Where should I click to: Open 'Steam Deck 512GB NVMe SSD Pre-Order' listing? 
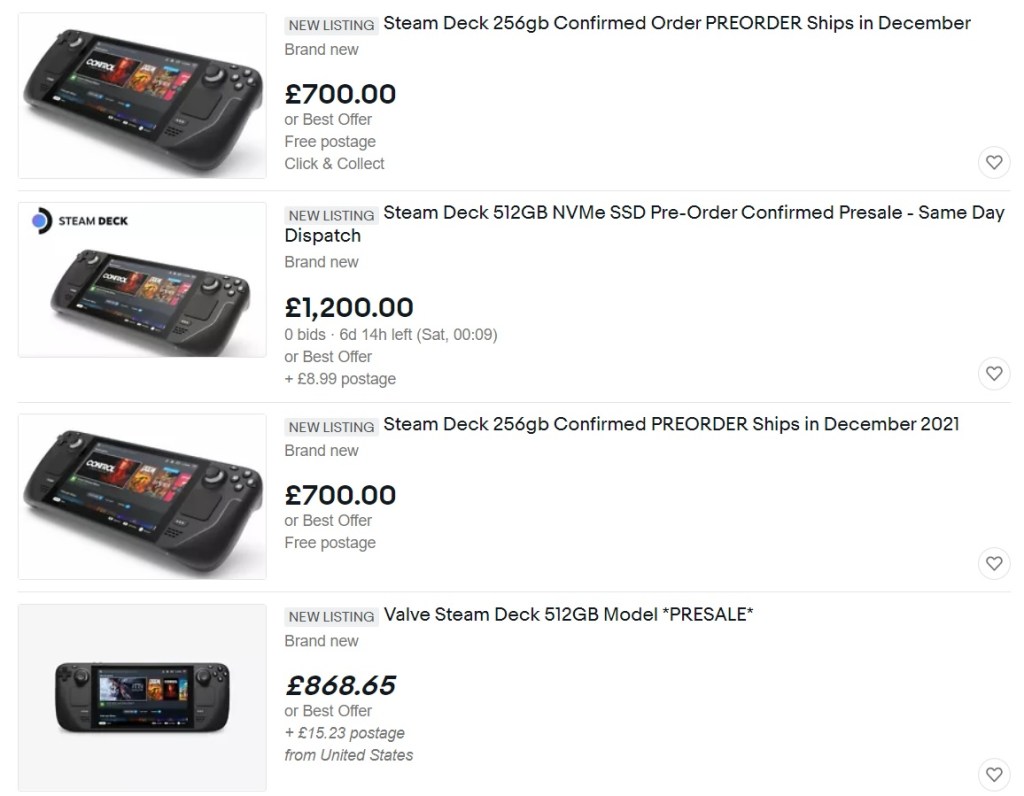coord(693,214)
